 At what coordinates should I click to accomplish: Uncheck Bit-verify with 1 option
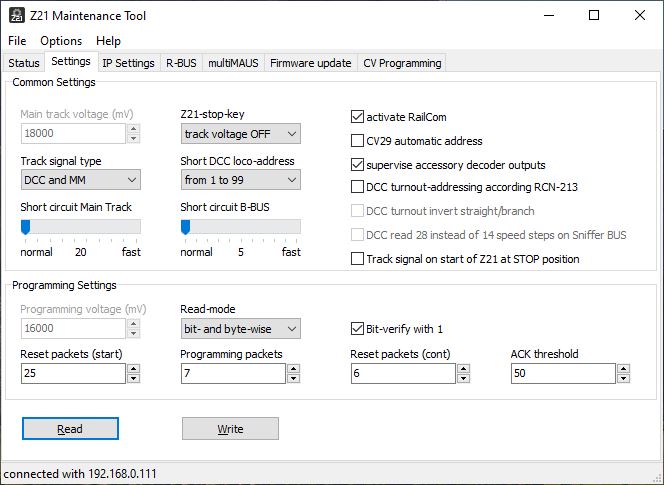(x=358, y=328)
